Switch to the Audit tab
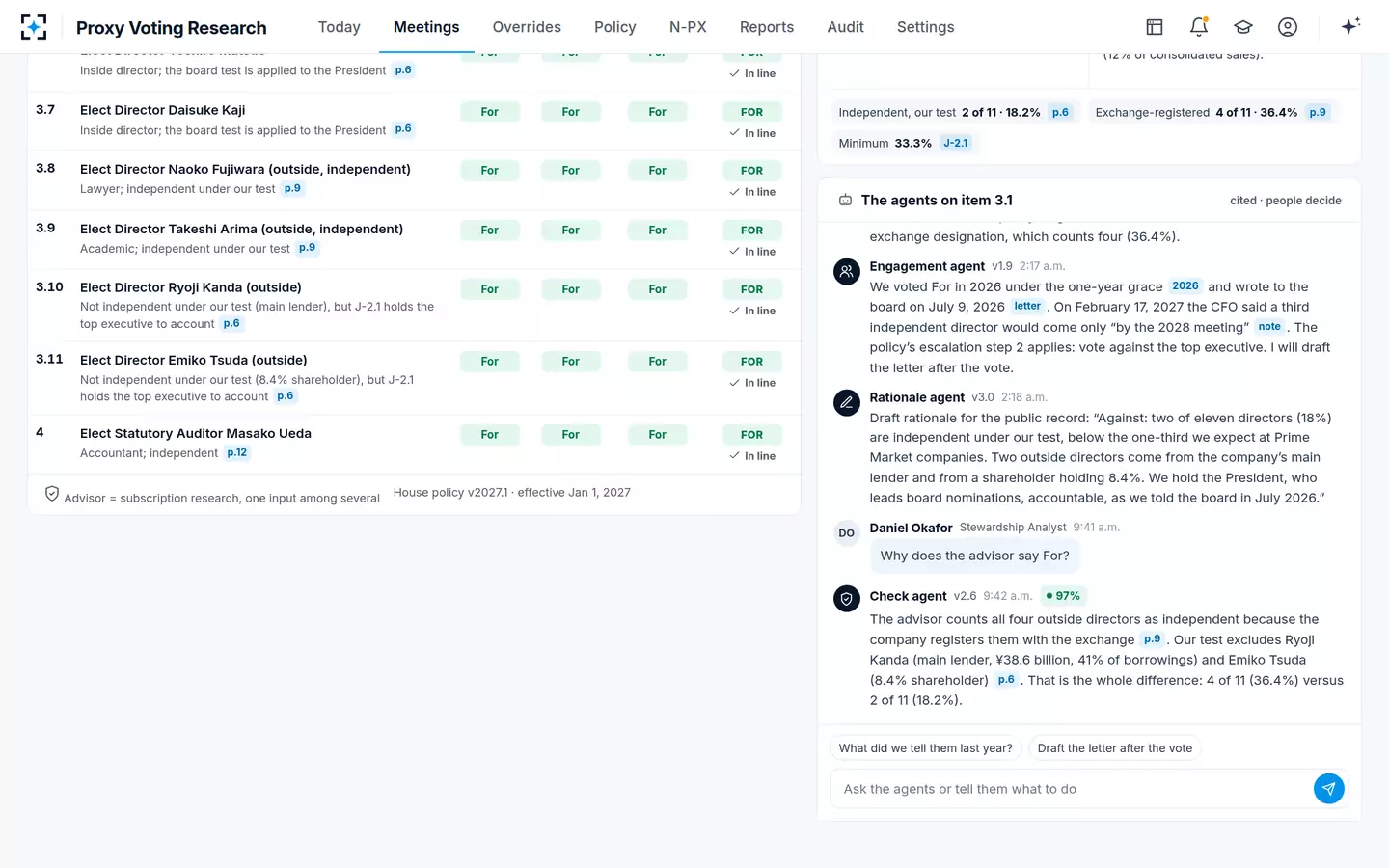Viewport: 1389px width, 868px height. coord(845,27)
